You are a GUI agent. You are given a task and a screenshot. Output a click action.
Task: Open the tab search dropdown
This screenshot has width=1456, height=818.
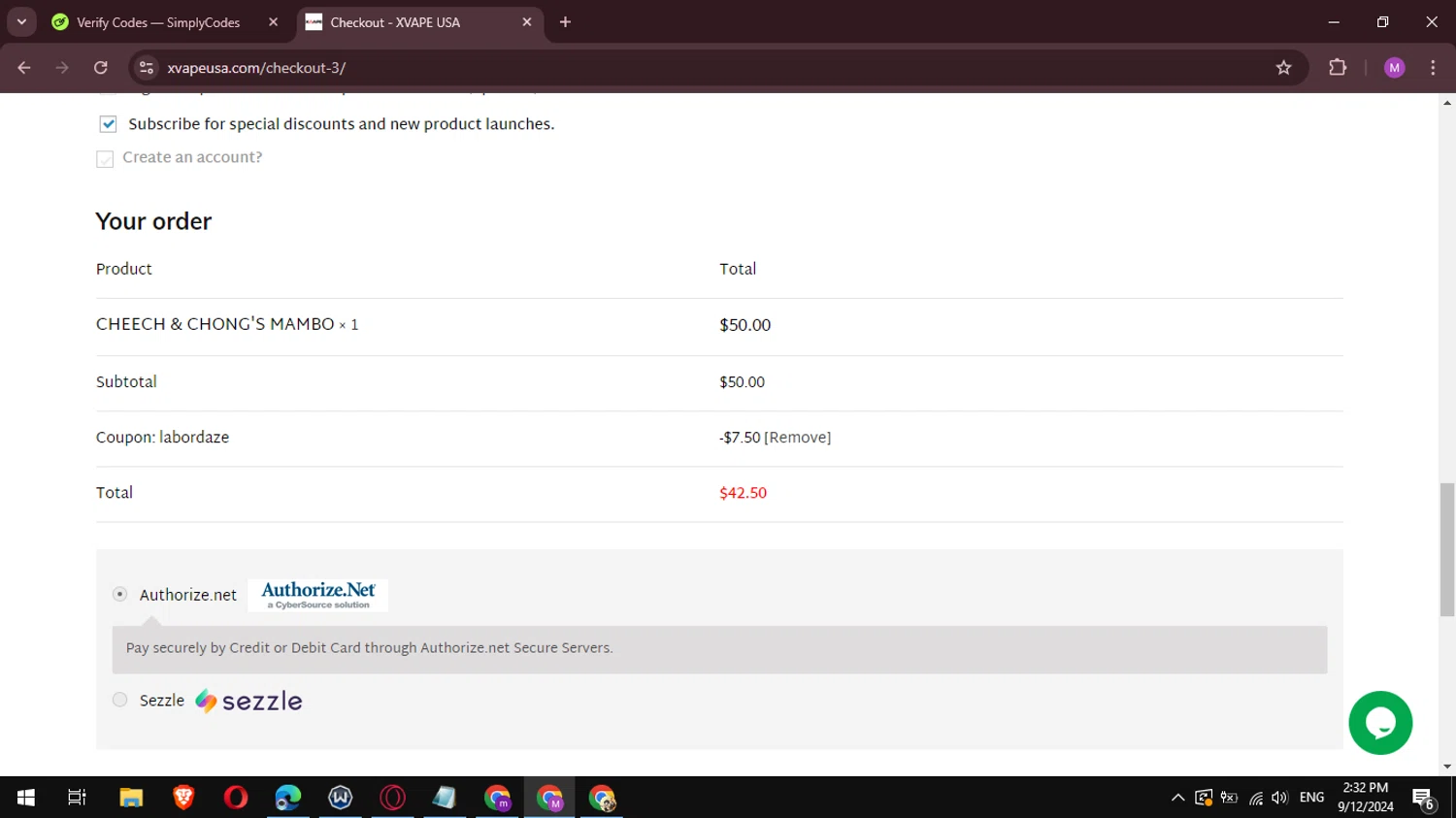21,22
